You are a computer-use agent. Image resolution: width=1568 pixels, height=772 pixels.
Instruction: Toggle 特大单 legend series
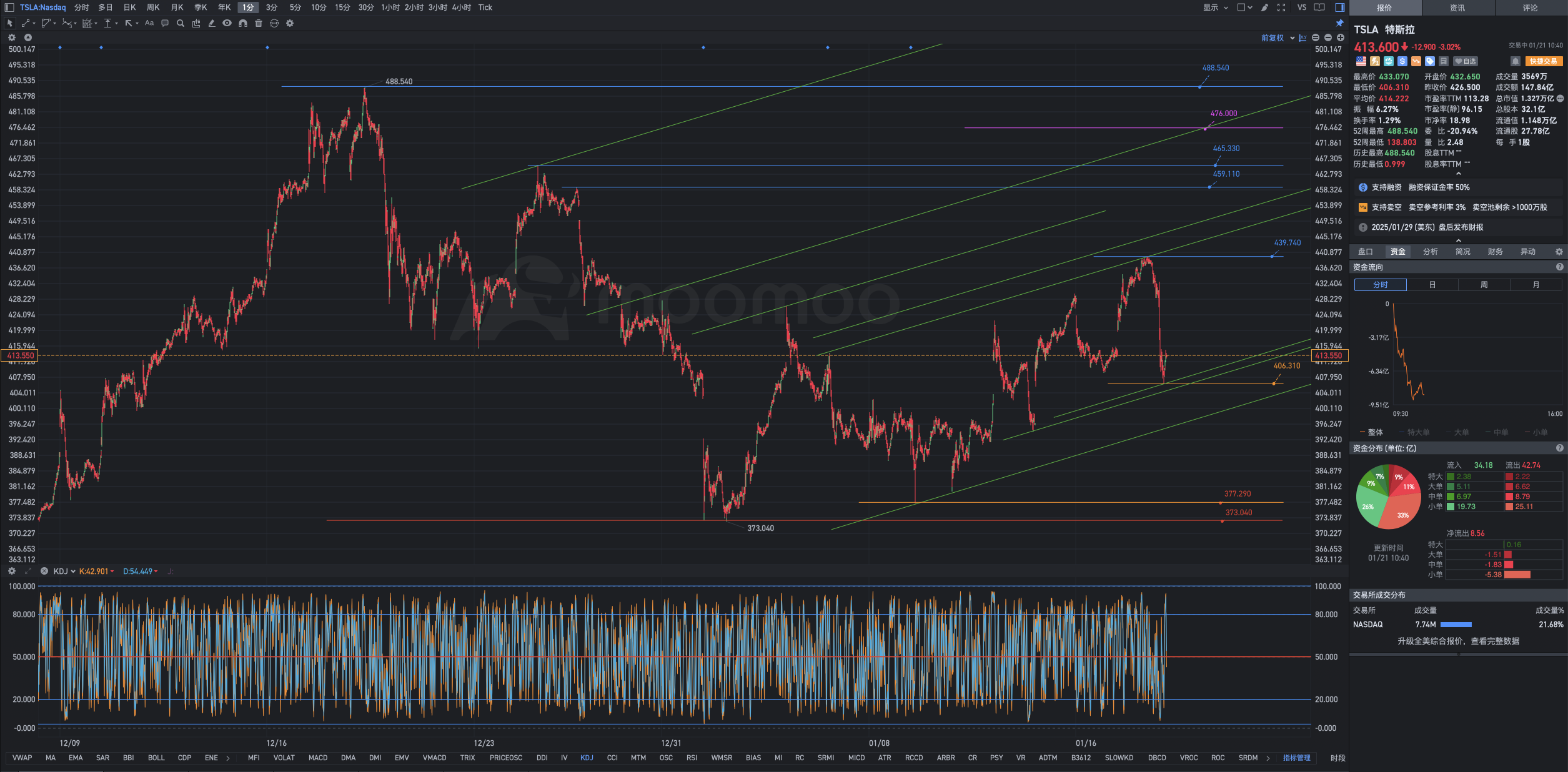click(1414, 432)
